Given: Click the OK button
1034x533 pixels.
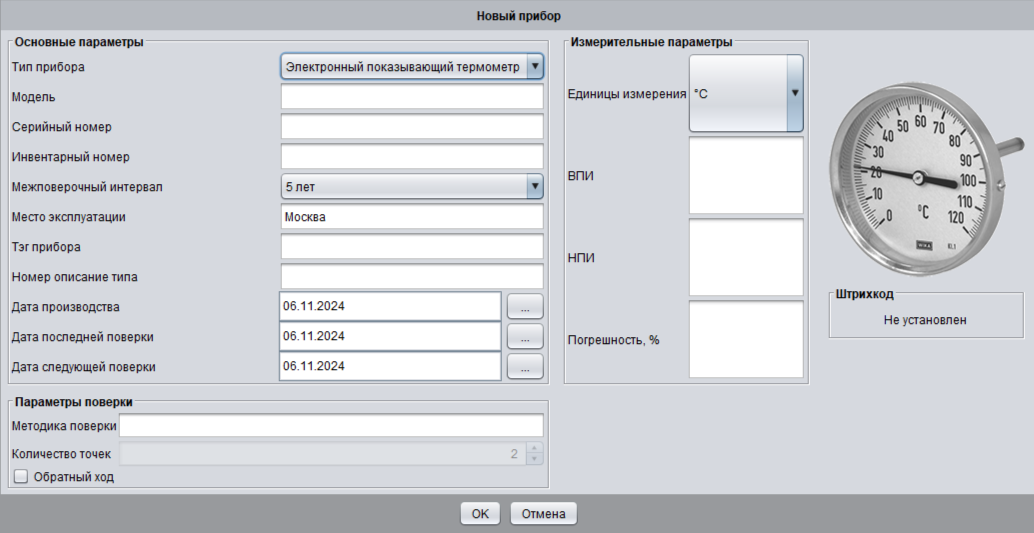Looking at the screenshot, I should pyautogui.click(x=480, y=514).
